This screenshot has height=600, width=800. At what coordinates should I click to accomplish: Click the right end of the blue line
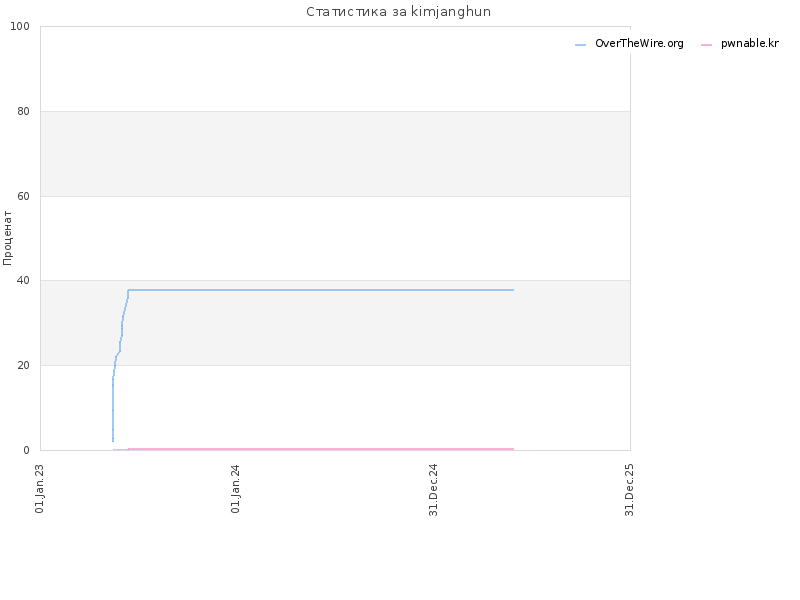[513, 290]
